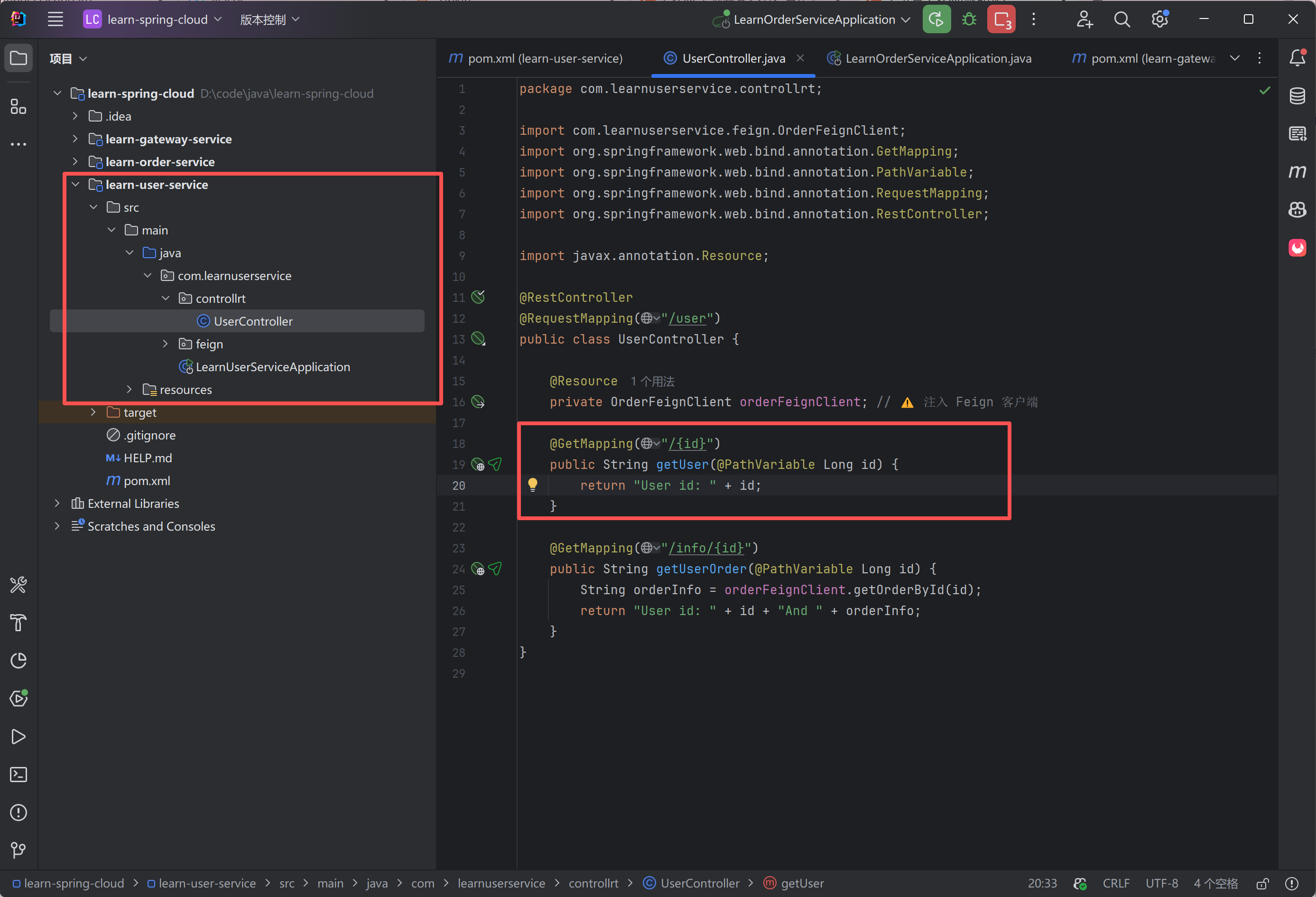Start debugging with the bug icon

969,19
